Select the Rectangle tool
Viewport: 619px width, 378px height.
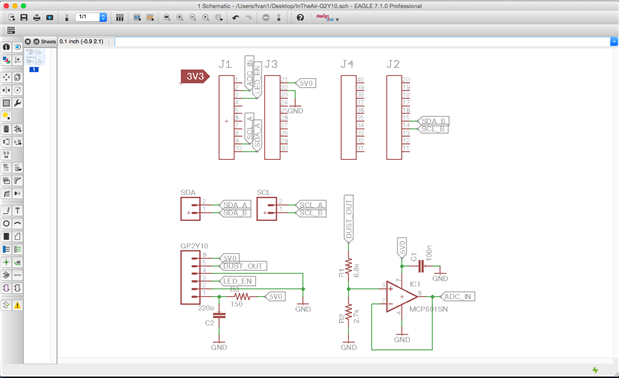tap(6, 236)
